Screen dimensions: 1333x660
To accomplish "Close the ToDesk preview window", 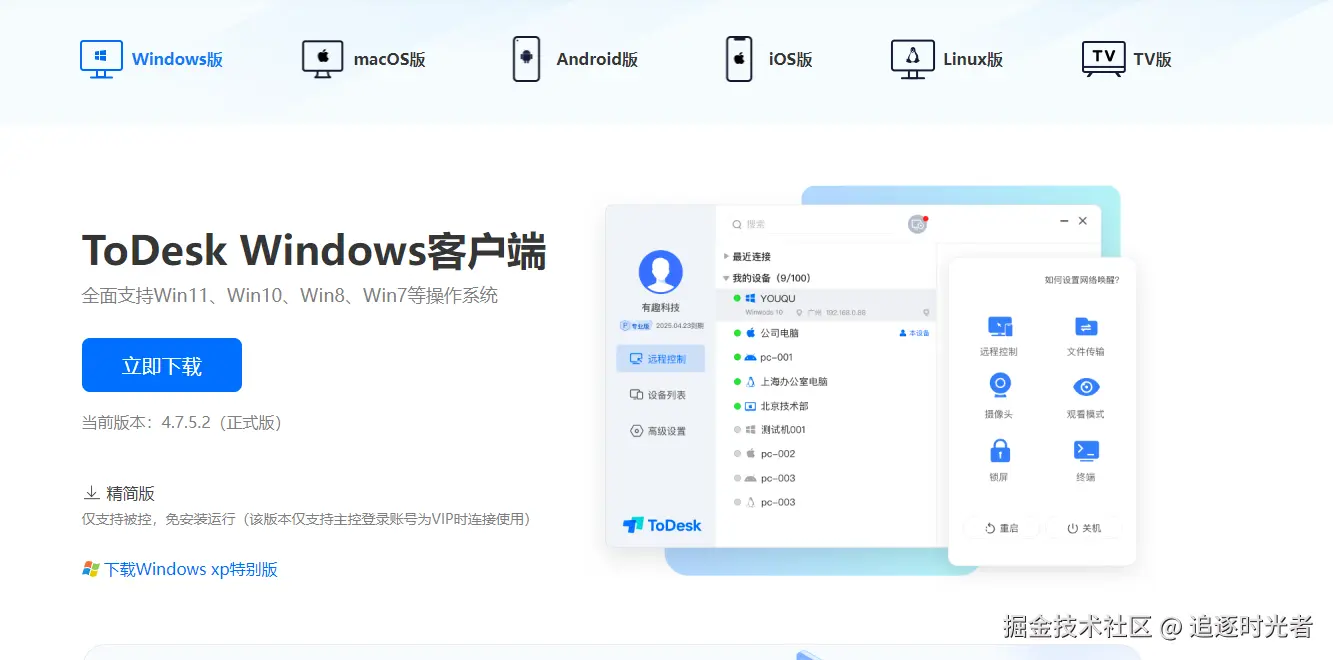I will tap(1083, 221).
